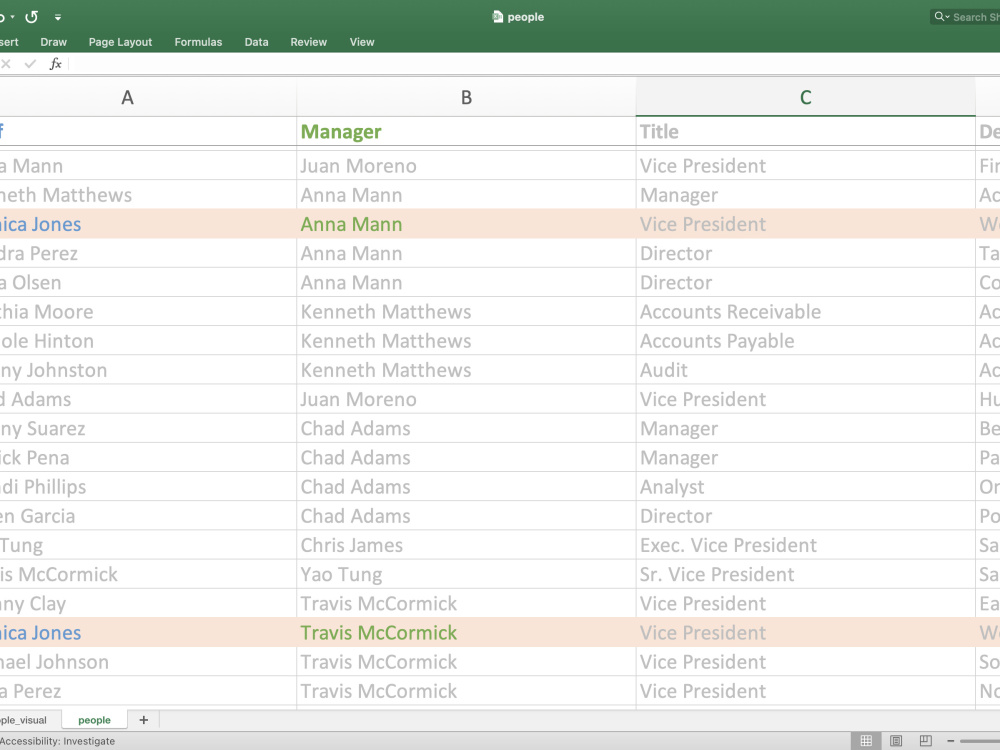Open the Draw ribbon tab
Screen dimensions: 1000x750
pos(54,42)
